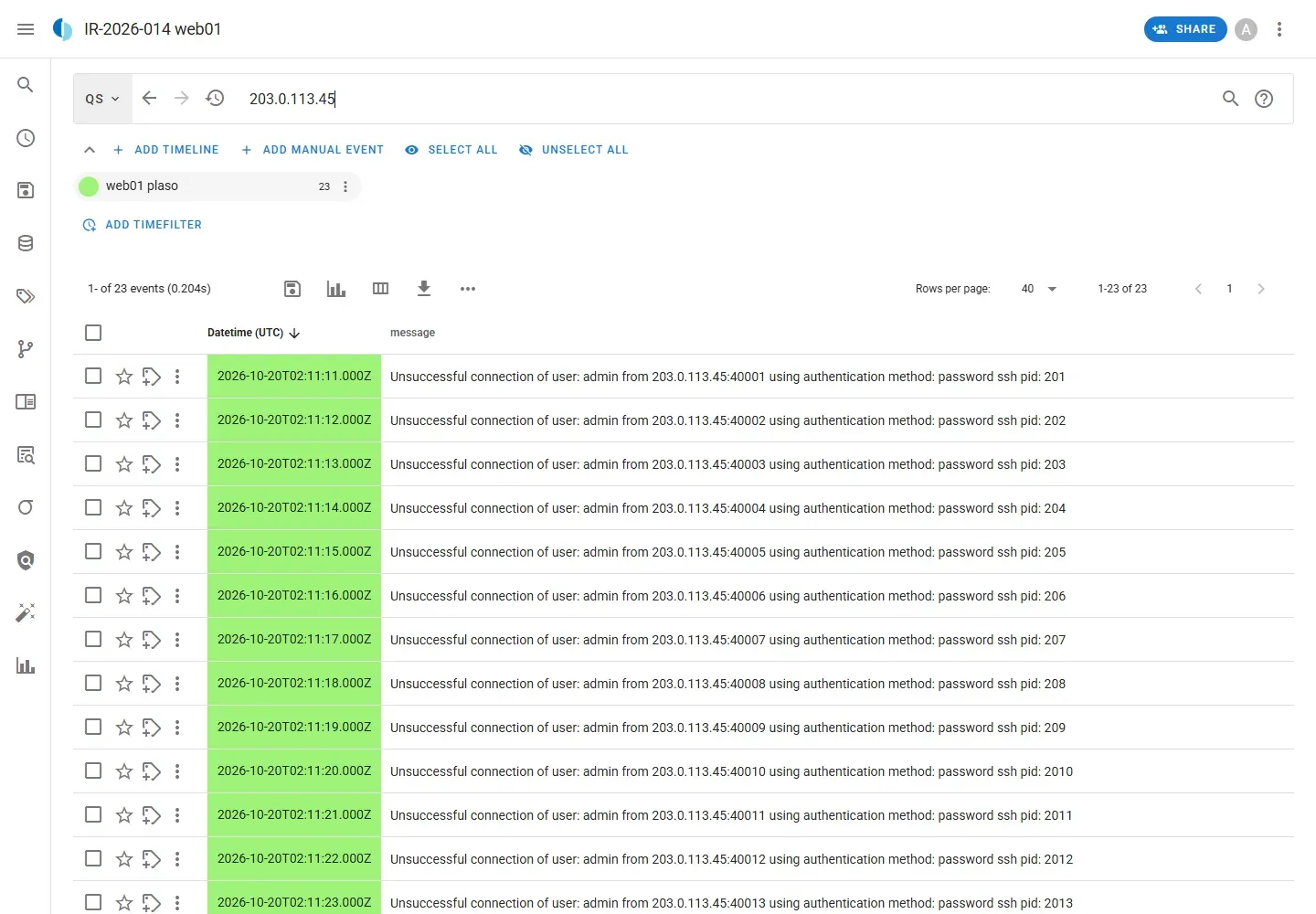The height and width of the screenshot is (914, 1316).
Task: Download the events as export
Action: [424, 289]
